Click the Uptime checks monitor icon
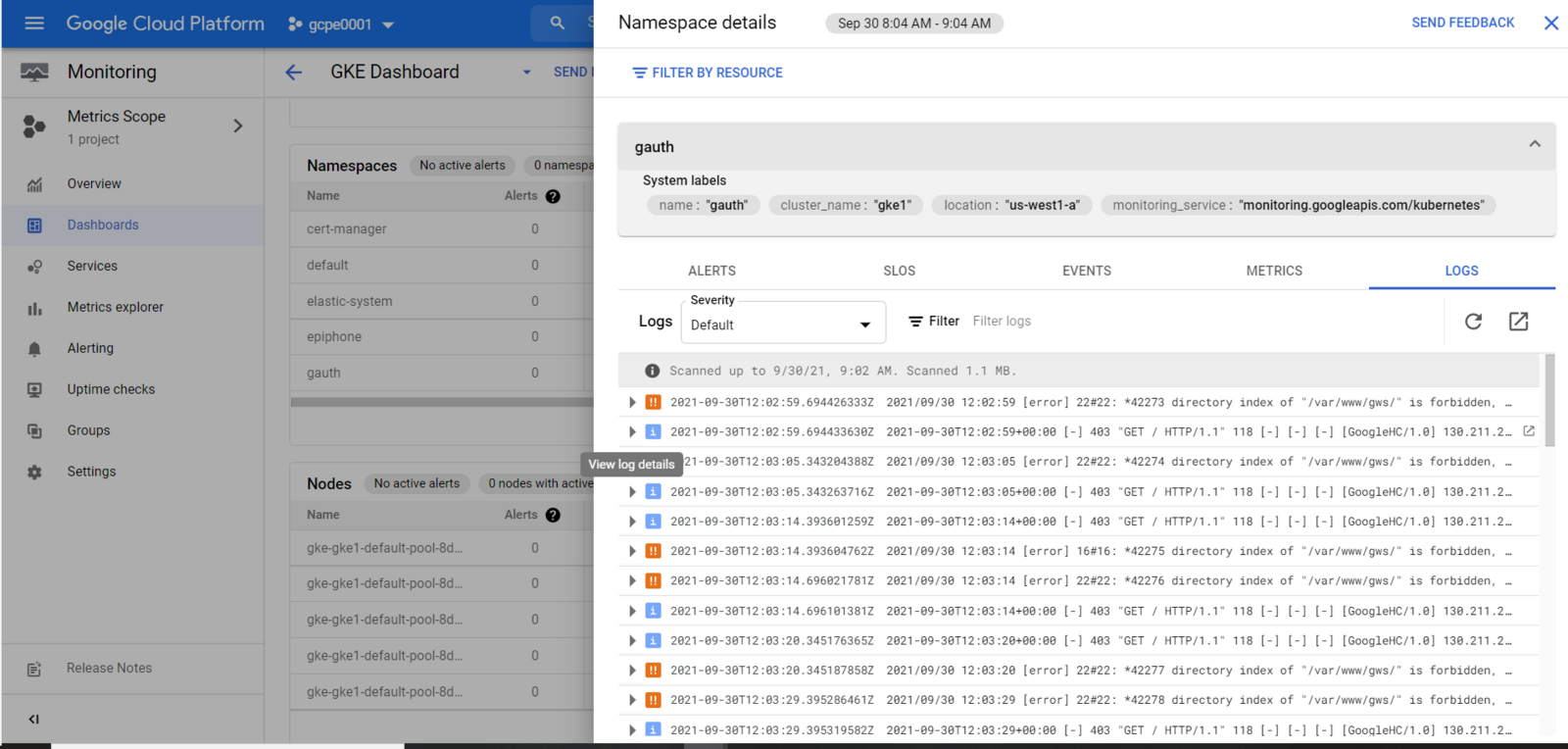The width and height of the screenshot is (1568, 749). coord(34,390)
